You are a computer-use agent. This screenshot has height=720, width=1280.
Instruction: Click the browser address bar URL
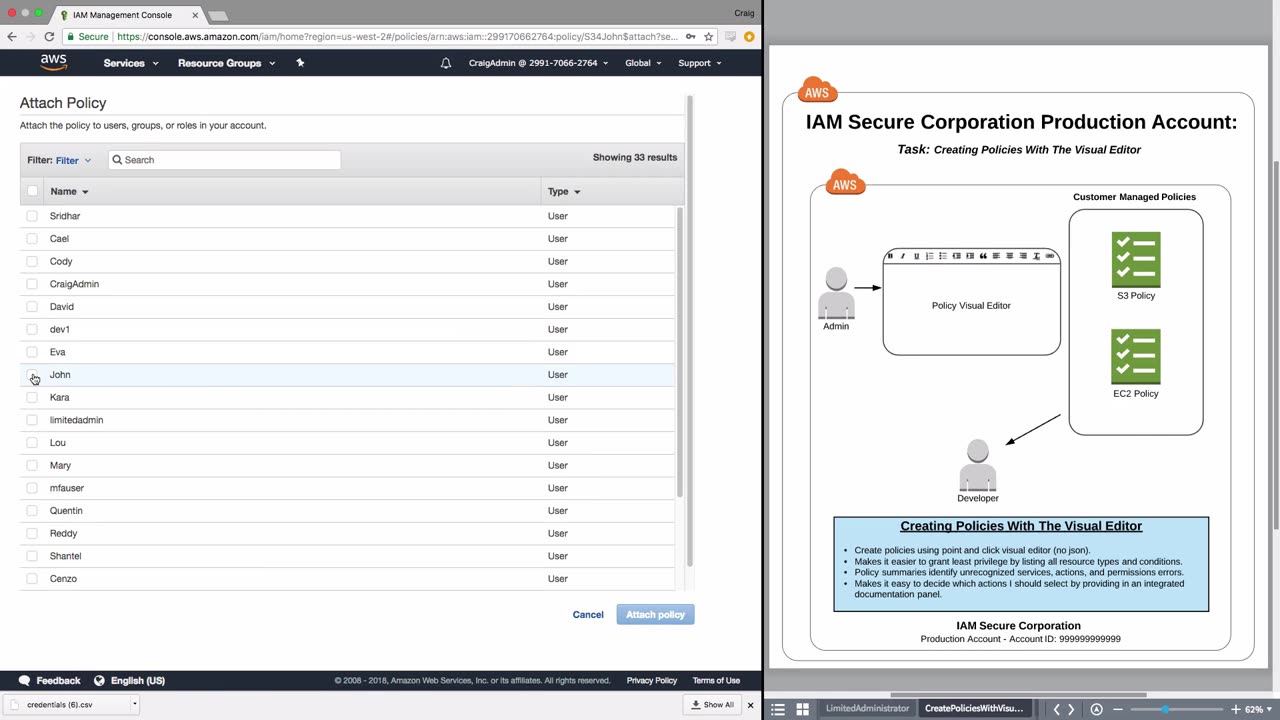pyautogui.click(x=397, y=37)
